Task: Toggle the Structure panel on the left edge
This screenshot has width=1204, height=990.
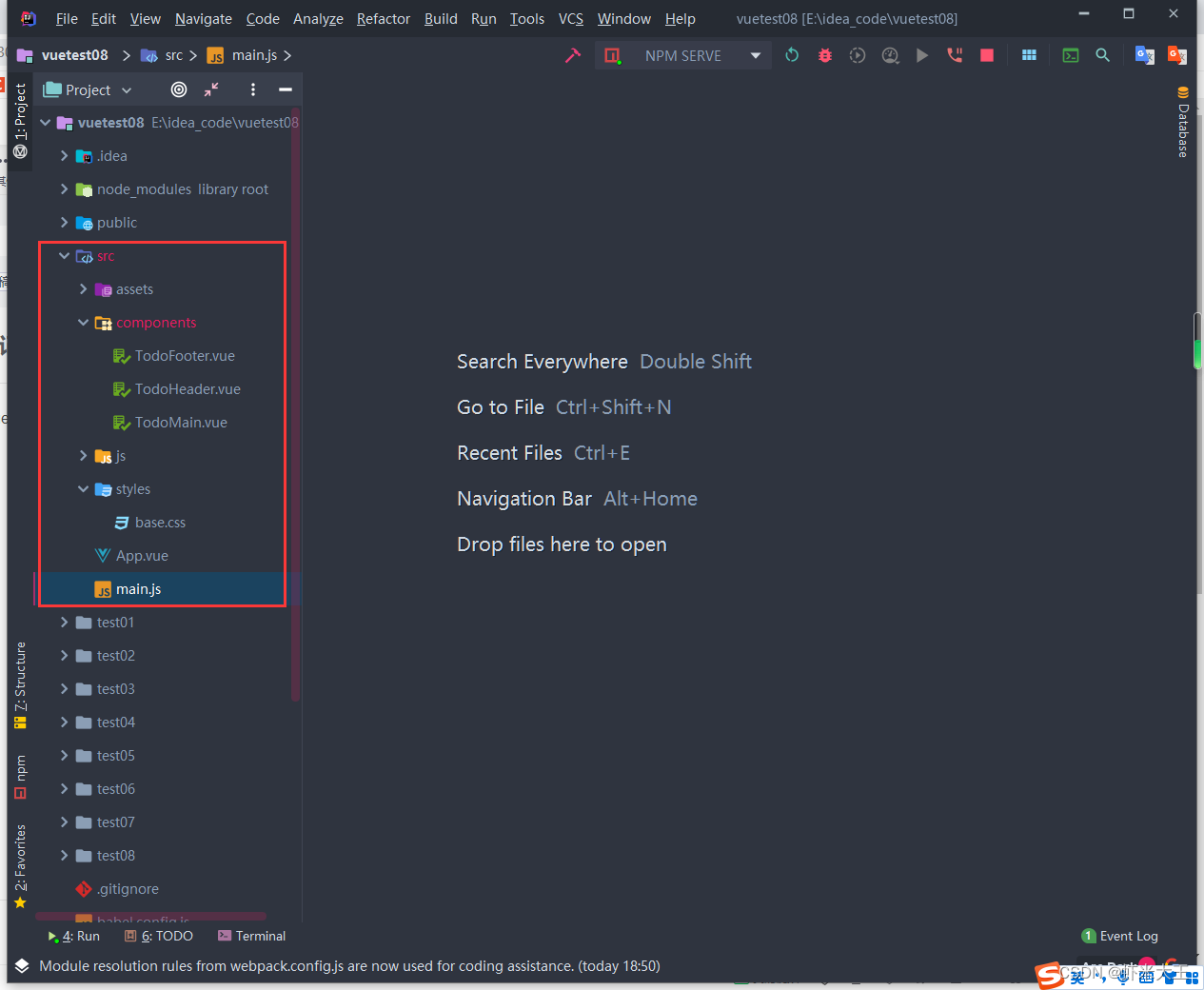Action: coord(19,678)
